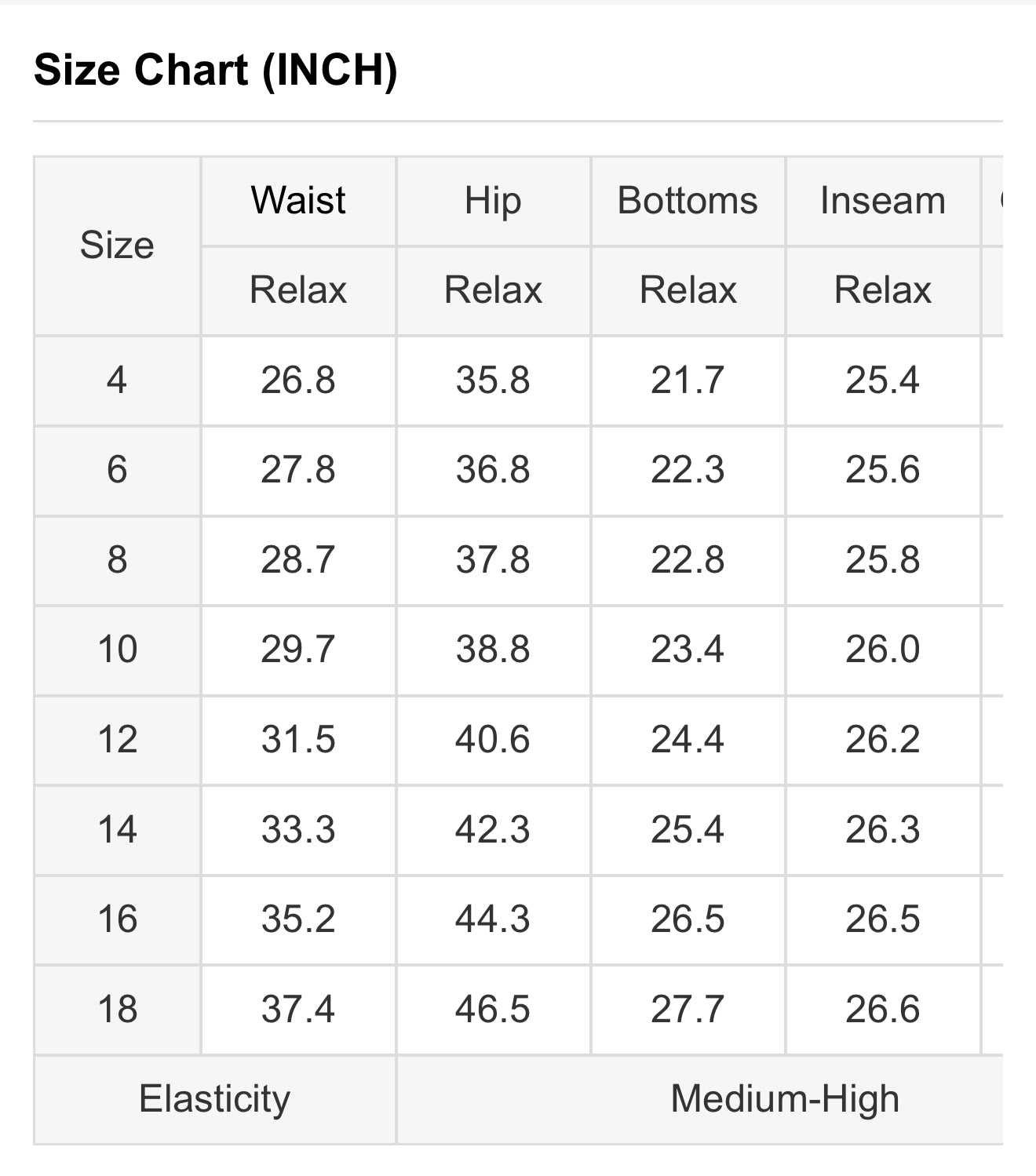1036x1176 pixels.
Task: Click the Inseam column header
Action: tap(883, 200)
